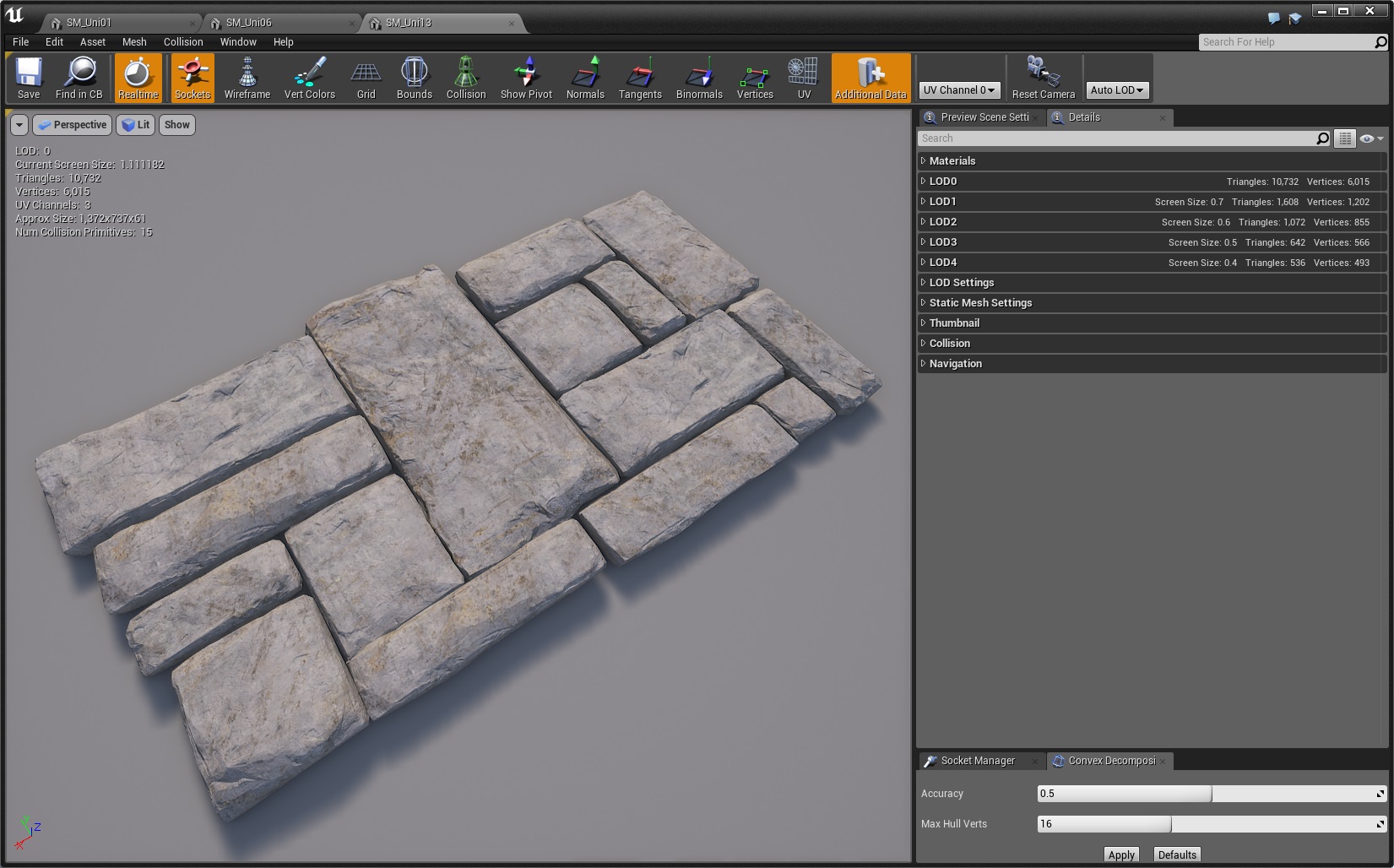Show Pivot of the mesh
Viewport: 1394px width, 868px height.
(x=525, y=78)
